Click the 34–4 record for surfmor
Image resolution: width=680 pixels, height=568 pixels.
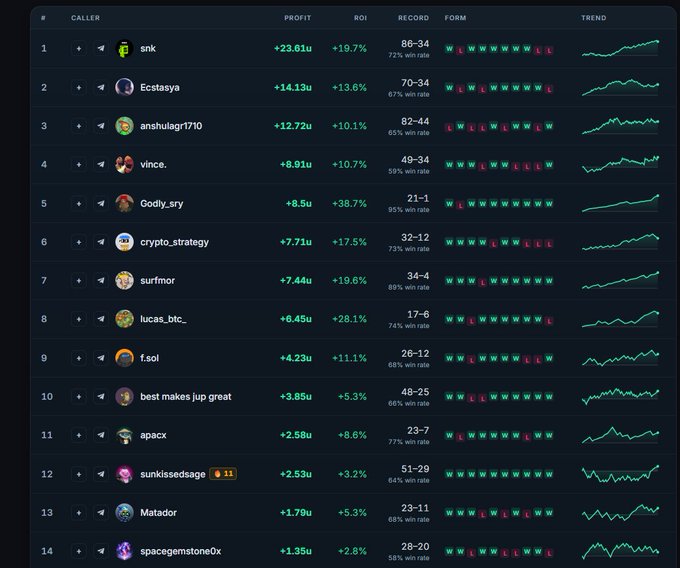pos(418,276)
